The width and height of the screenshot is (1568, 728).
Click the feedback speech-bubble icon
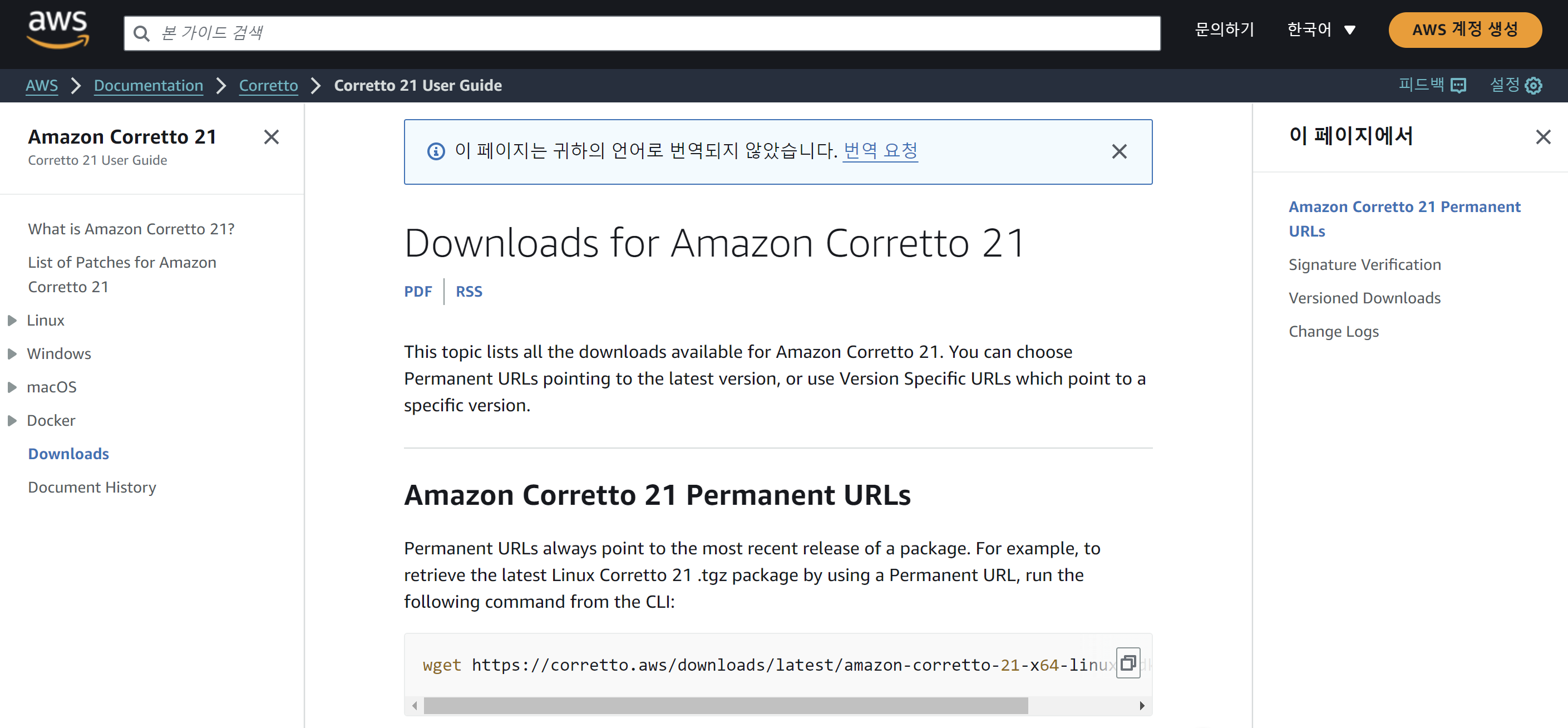[1458, 85]
